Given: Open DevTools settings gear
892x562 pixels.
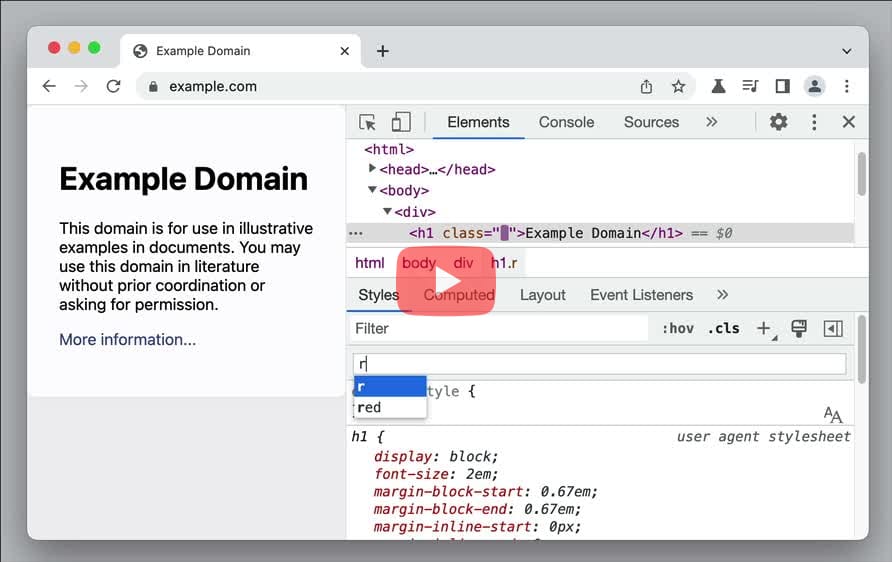Looking at the screenshot, I should coord(778,122).
